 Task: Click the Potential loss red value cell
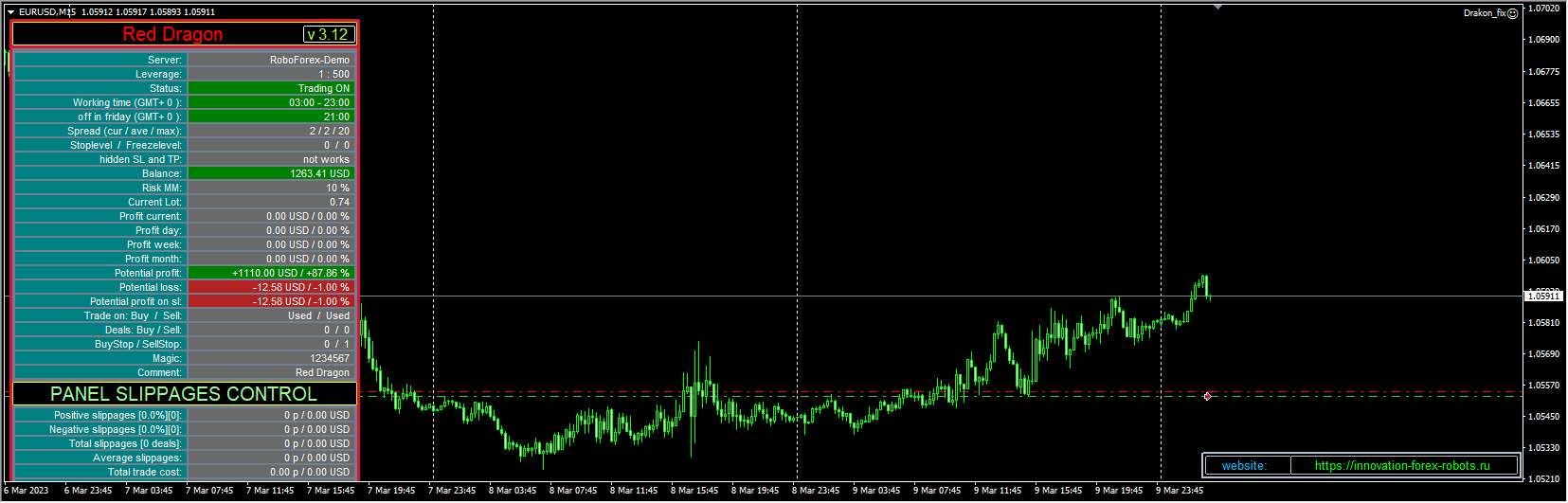[270, 287]
